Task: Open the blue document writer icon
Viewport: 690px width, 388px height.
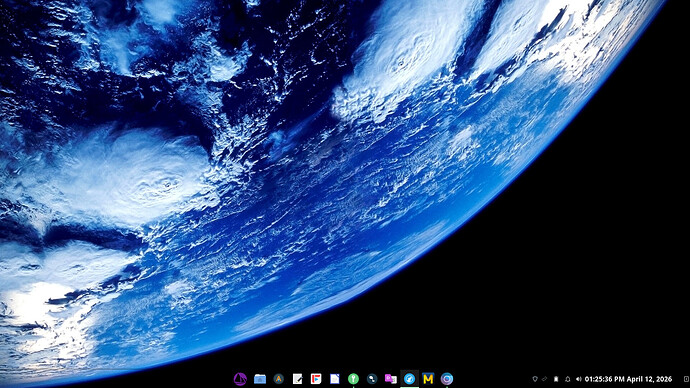Action: click(335, 379)
